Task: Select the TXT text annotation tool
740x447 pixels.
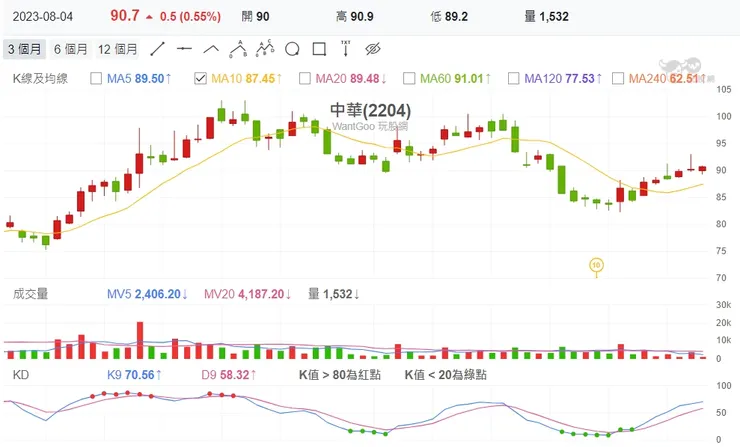Action: point(346,49)
